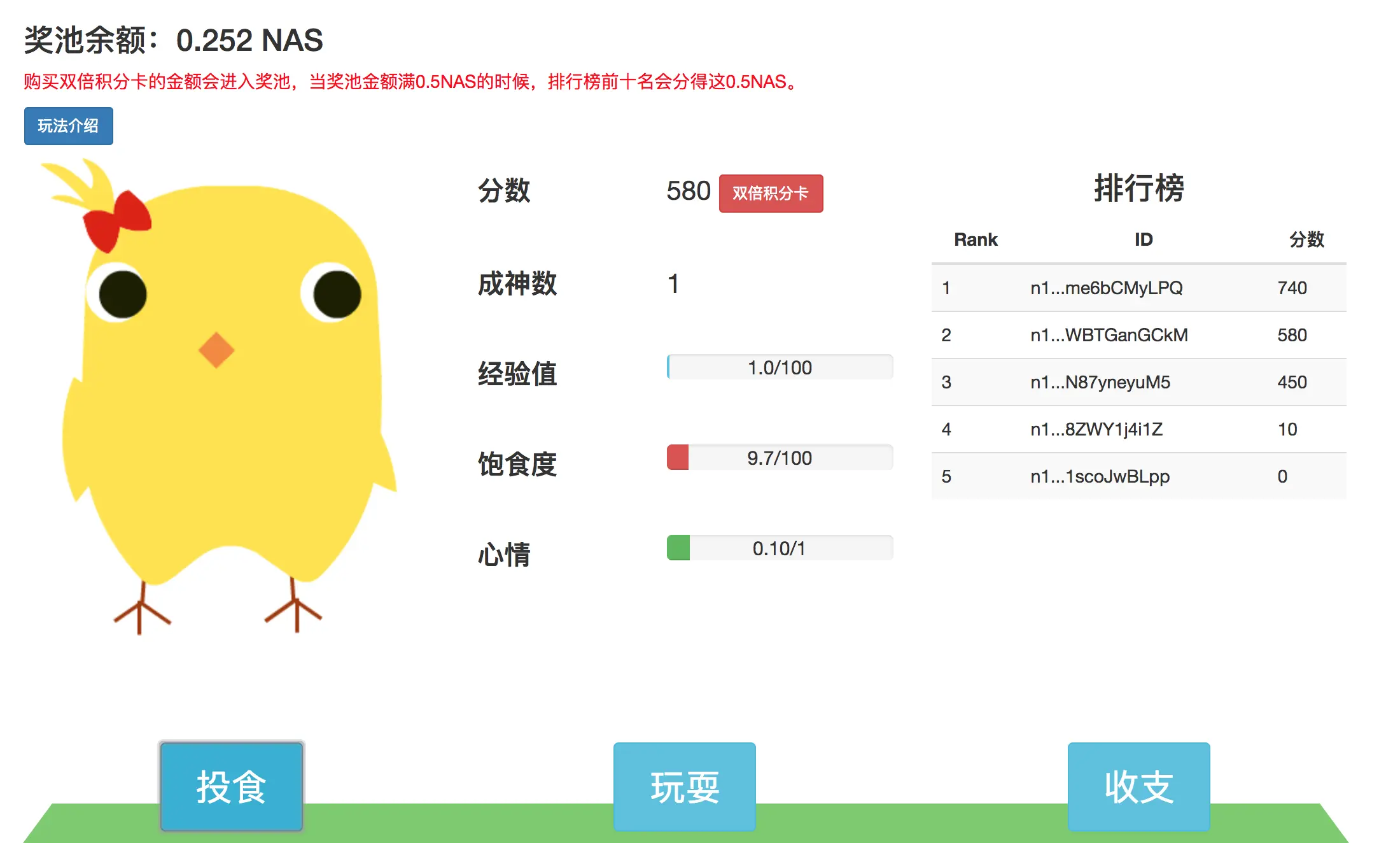Open the 玩法介绍 gameplay intro button

[x=69, y=126]
